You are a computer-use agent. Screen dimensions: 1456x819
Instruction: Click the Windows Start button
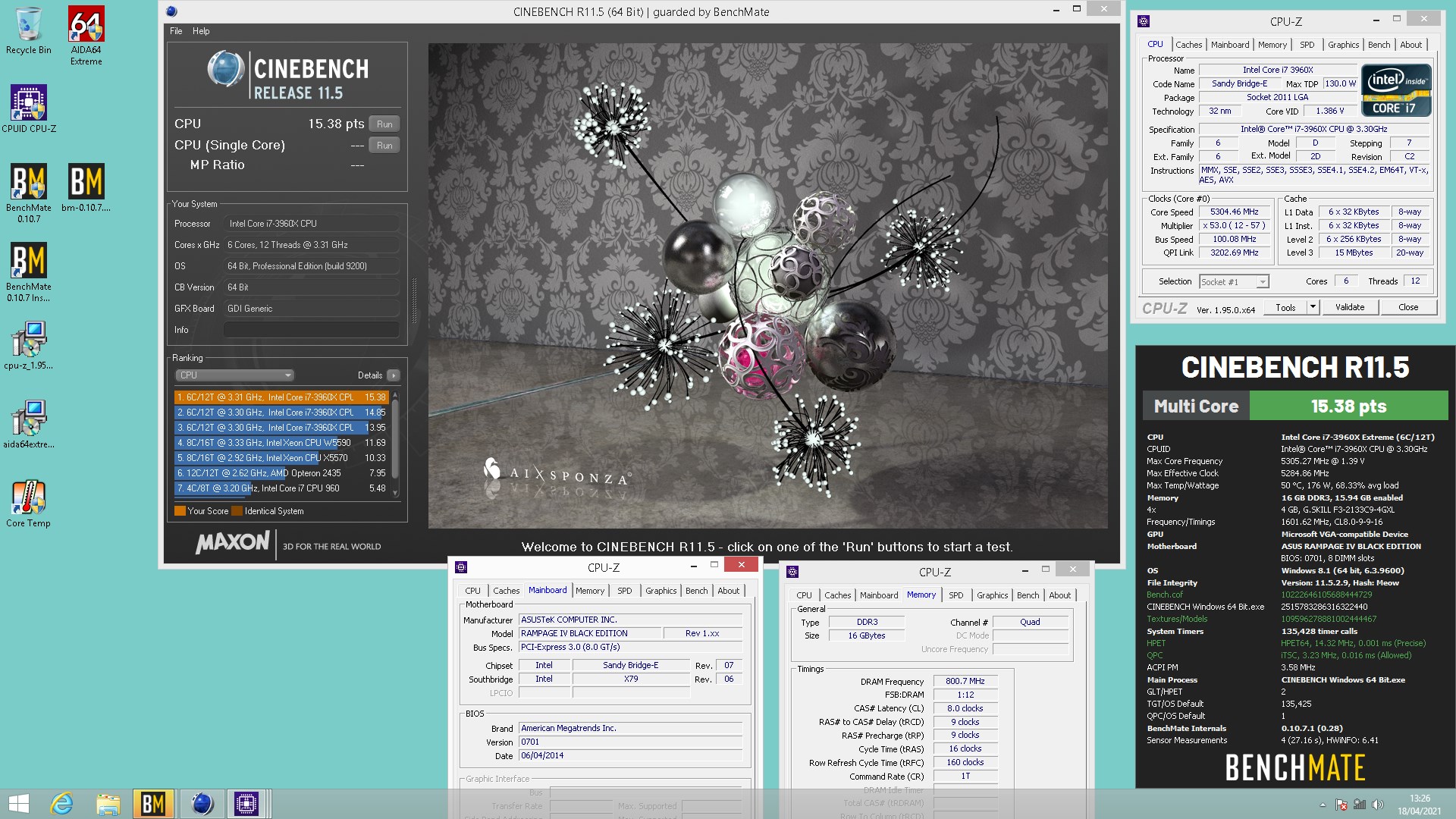click(19, 804)
